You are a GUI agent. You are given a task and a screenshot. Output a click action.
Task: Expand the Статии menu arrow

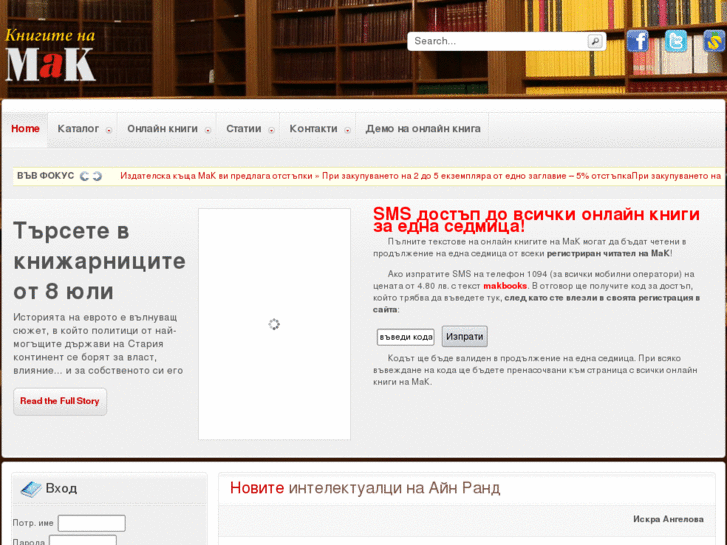[271, 130]
